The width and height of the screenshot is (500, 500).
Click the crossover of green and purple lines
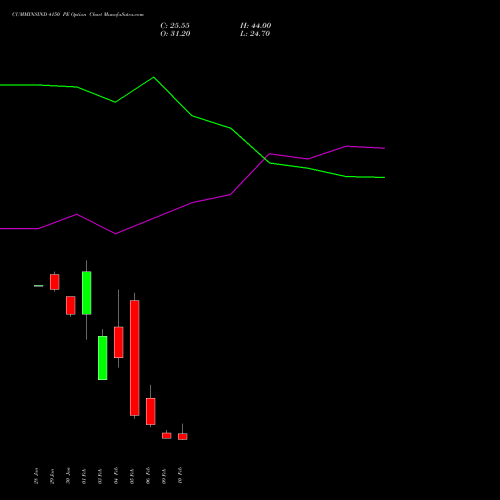tap(266, 158)
